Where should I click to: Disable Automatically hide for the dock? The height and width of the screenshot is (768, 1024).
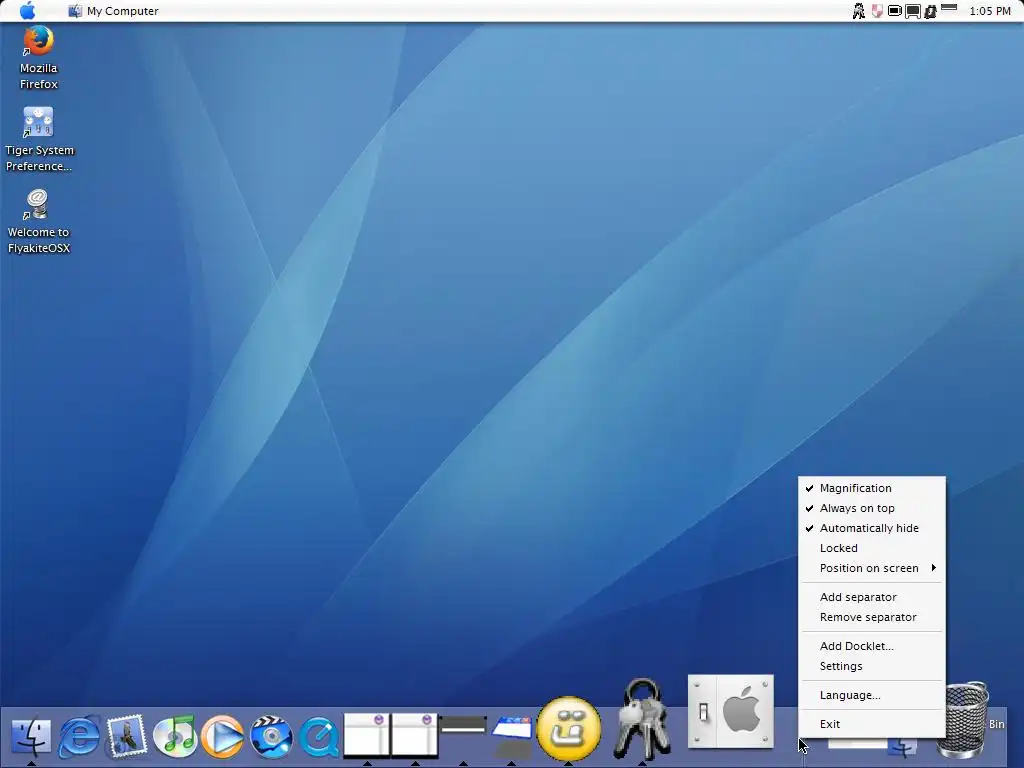pyautogui.click(x=872, y=528)
